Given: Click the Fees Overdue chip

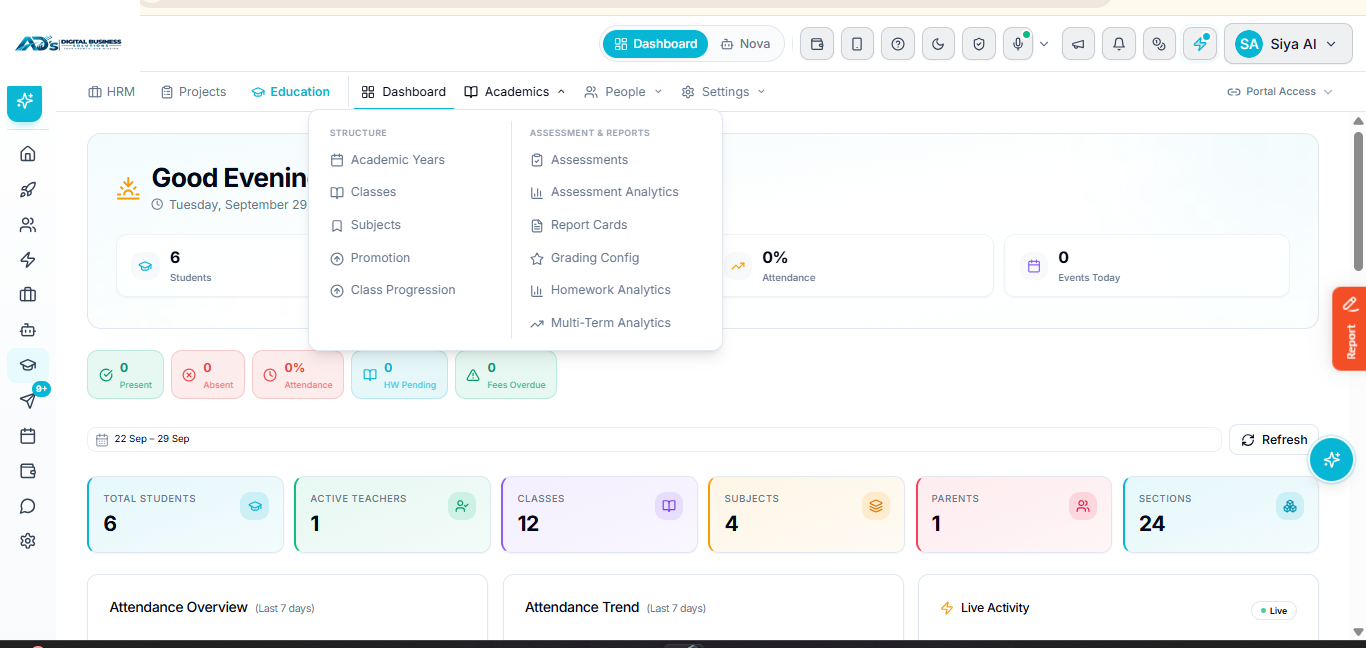Looking at the screenshot, I should click(506, 375).
